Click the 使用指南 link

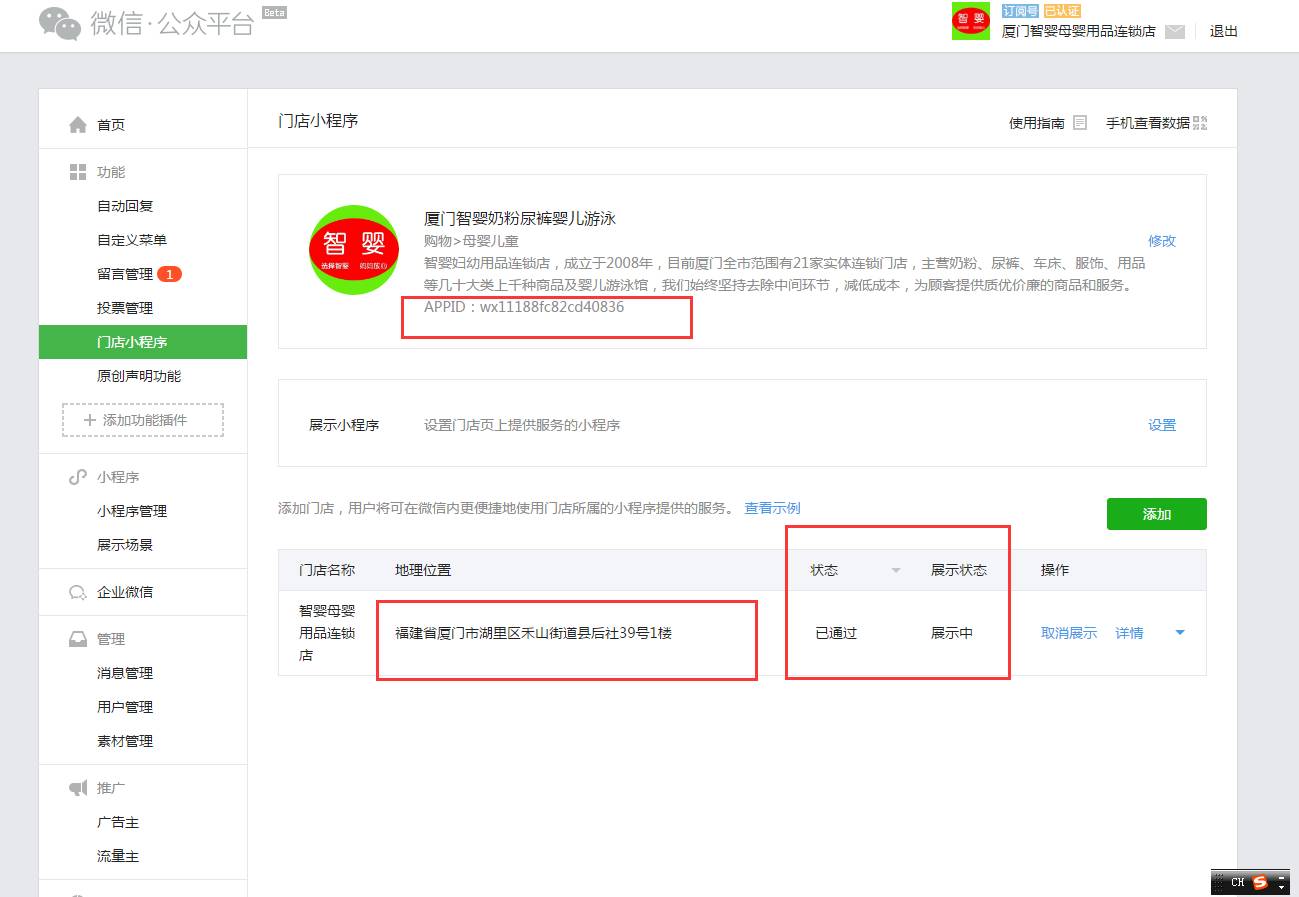pos(1037,123)
